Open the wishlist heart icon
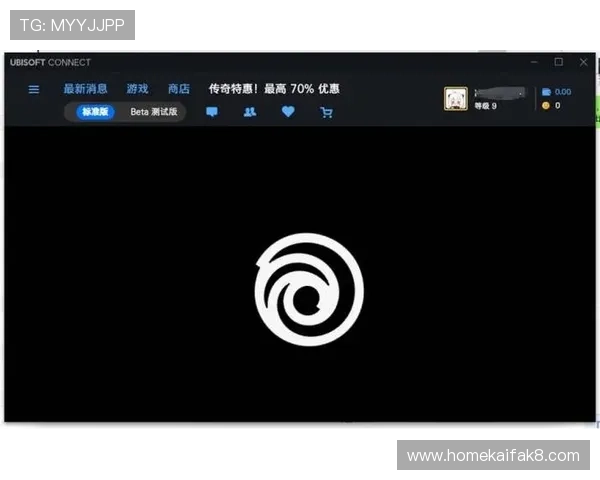 click(x=288, y=112)
